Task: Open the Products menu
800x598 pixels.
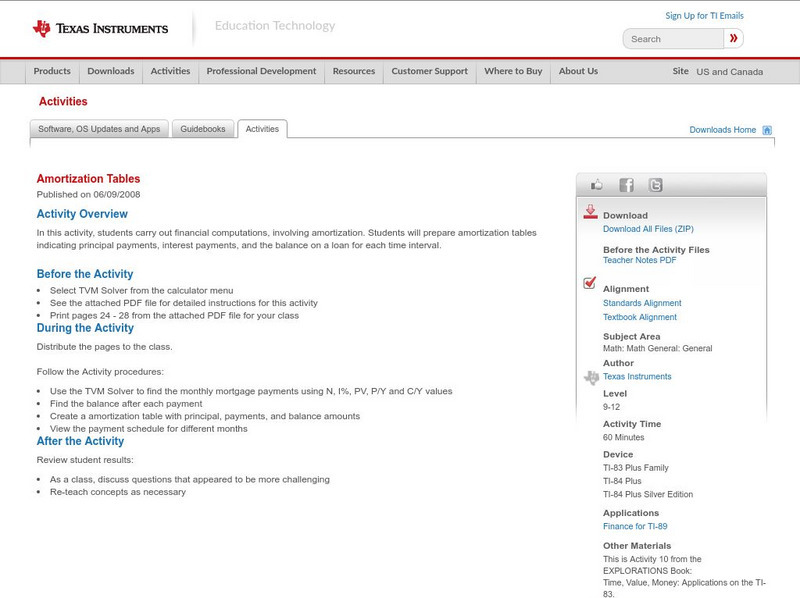Action: [52, 71]
